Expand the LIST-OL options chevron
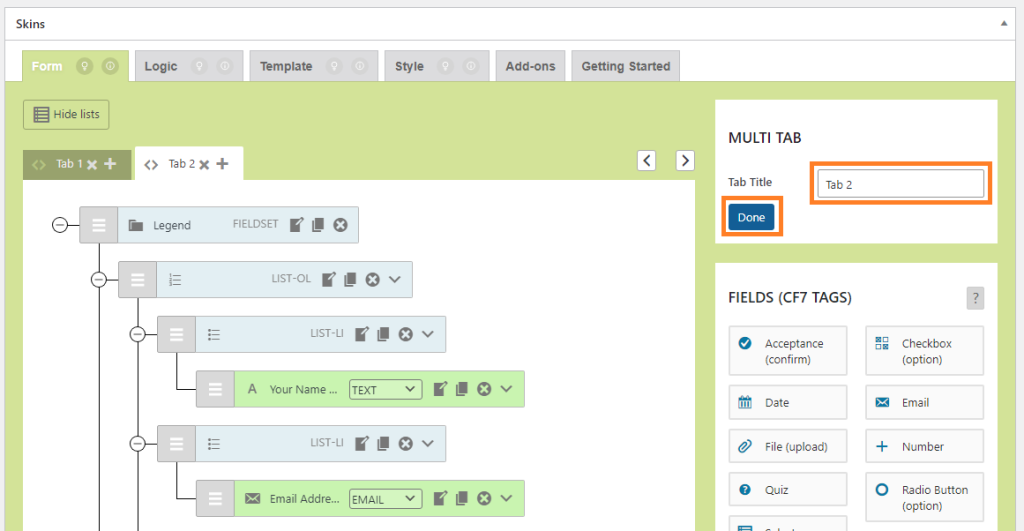 coord(394,279)
